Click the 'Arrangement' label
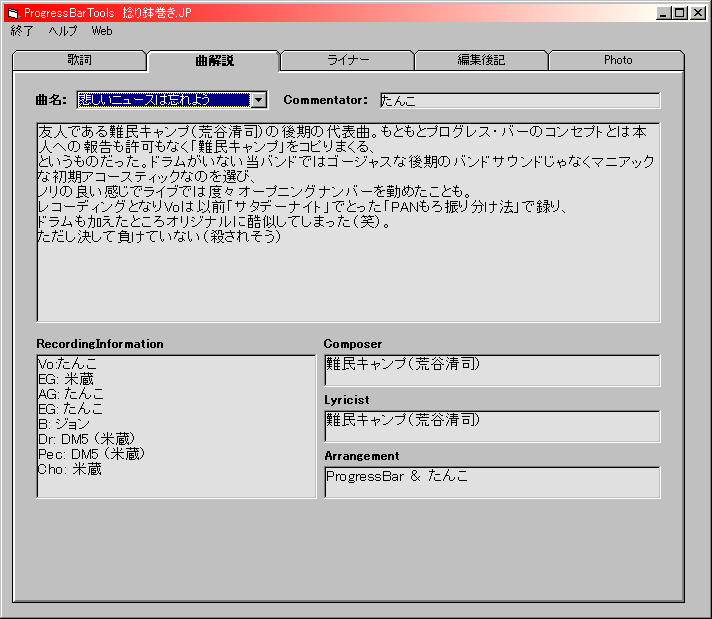This screenshot has height=619, width=712. tap(362, 456)
